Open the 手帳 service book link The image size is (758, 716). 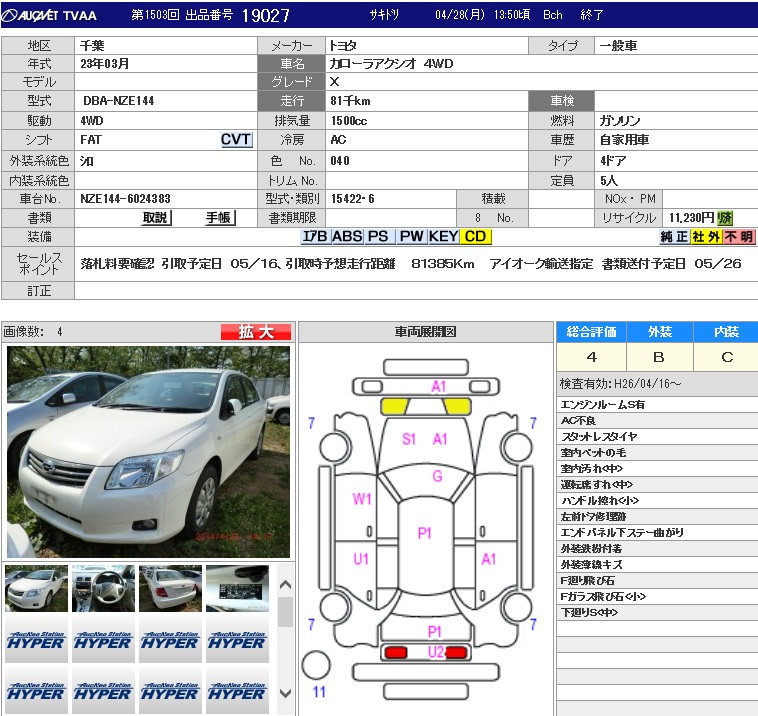click(218, 218)
